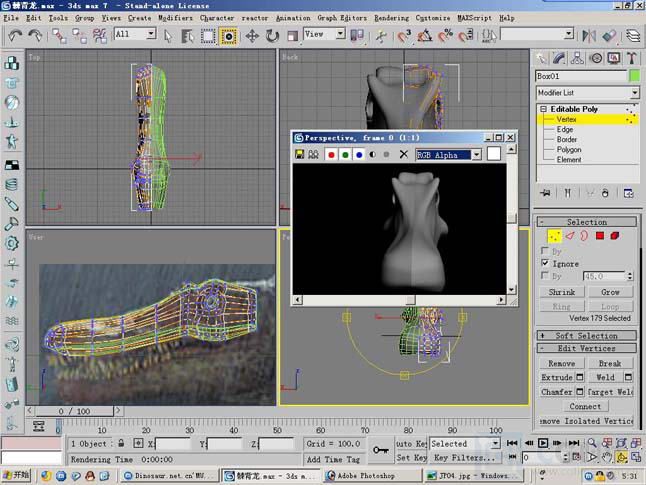
Task: Enable By angle checkbox next to 45.0
Action: 545,275
